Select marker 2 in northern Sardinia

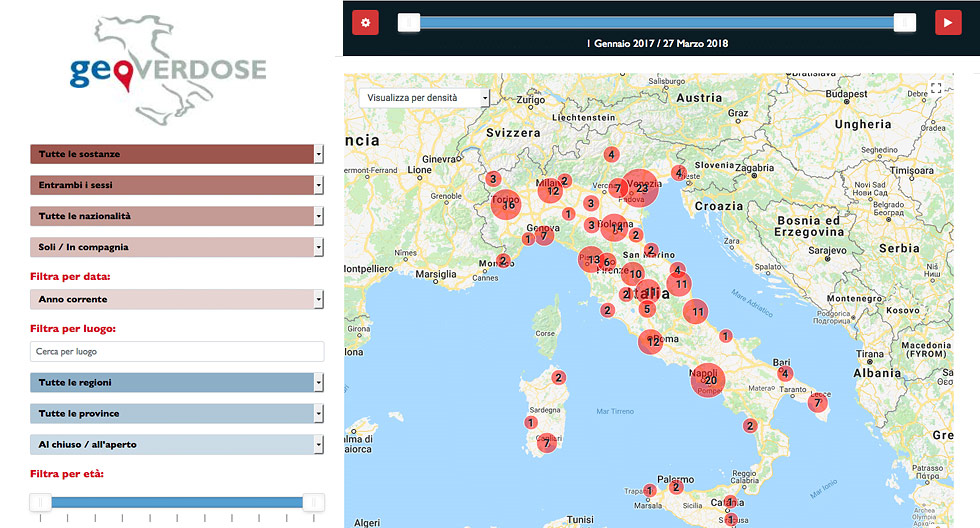[x=559, y=377]
